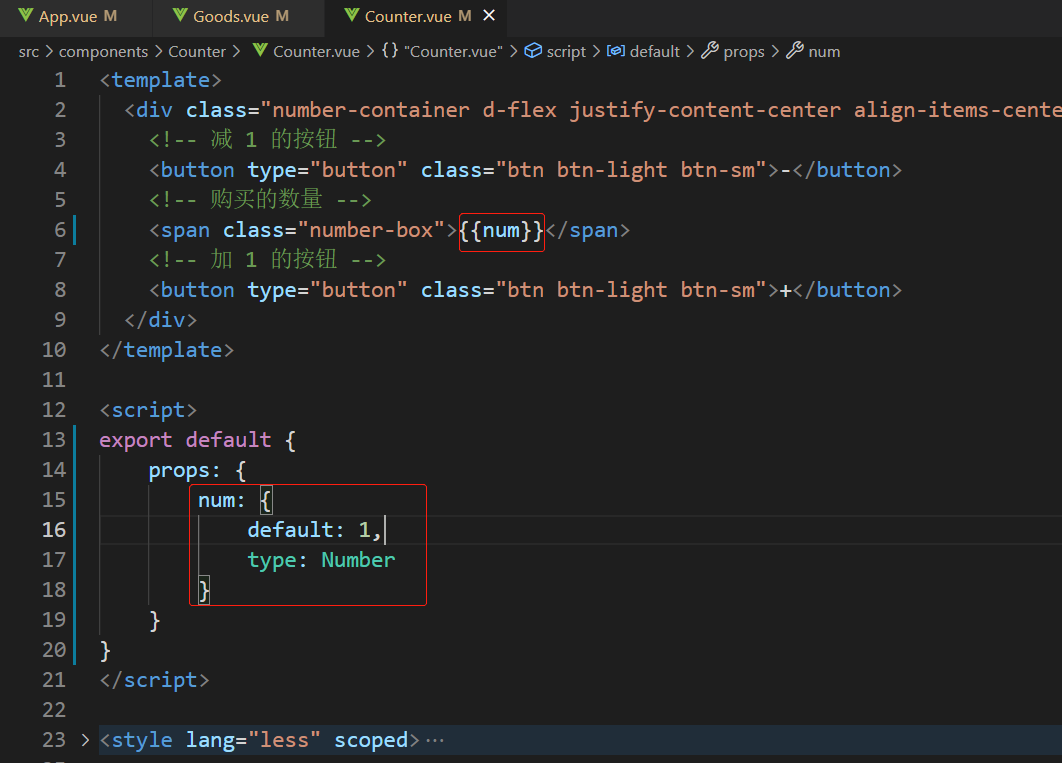
Task: Click the folded ellipsis after style tag
Action: [435, 741]
